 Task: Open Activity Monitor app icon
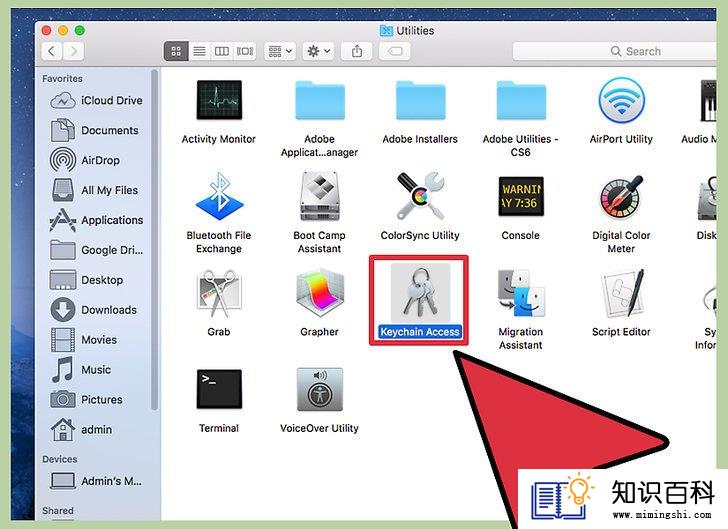click(x=219, y=100)
